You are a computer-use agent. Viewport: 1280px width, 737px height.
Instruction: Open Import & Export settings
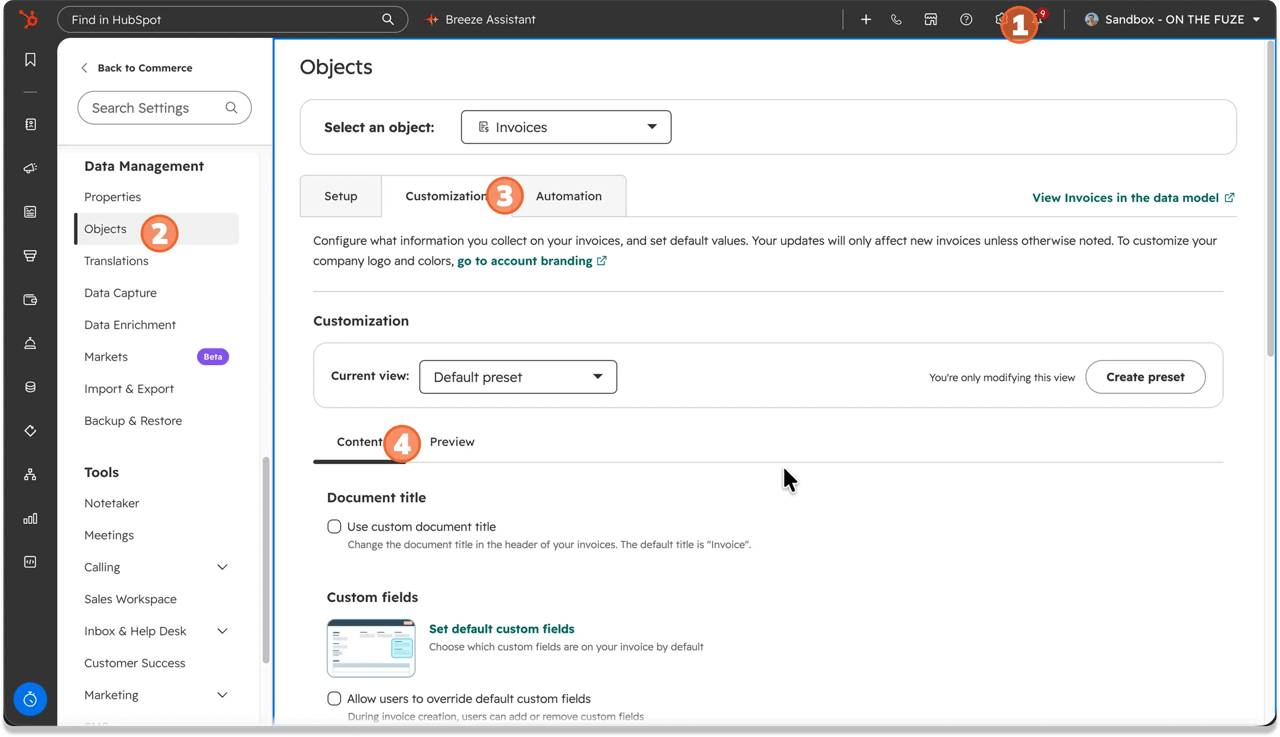[x=129, y=389]
